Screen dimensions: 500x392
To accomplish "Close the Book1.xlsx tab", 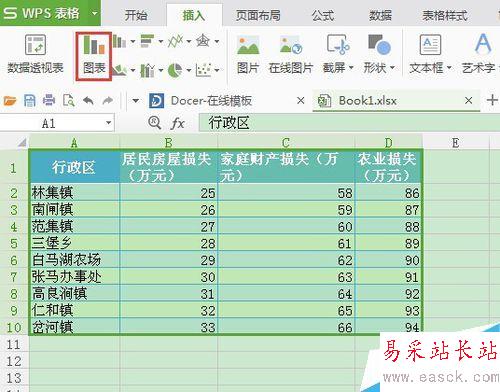I will pos(469,100).
